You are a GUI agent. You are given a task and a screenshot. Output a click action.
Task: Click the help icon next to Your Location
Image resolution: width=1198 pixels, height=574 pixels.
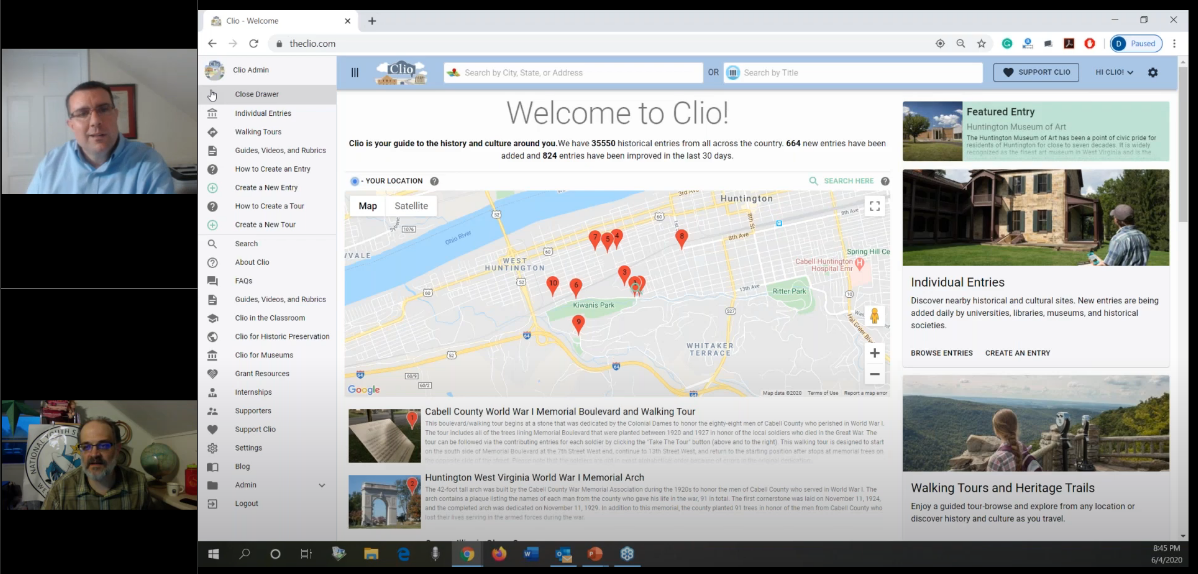point(434,182)
